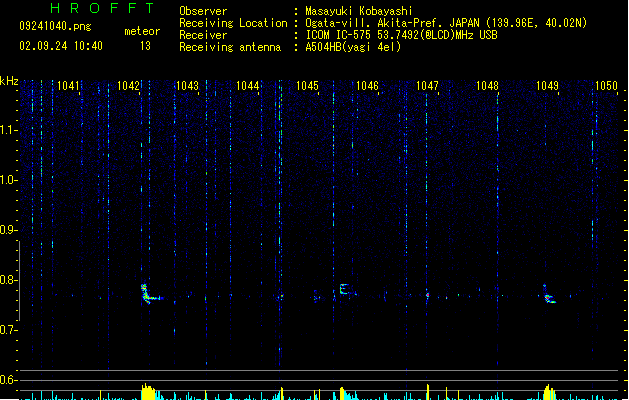Click the Receiver label

[203, 35]
